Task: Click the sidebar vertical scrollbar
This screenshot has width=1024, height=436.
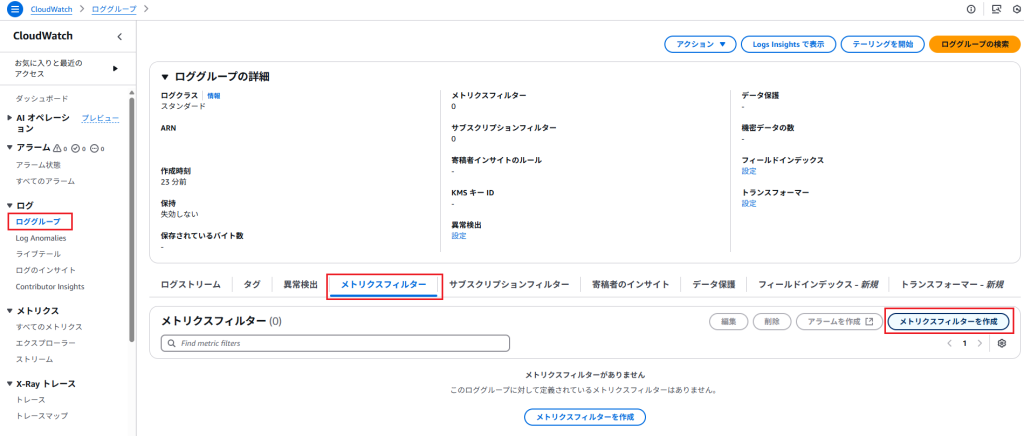Action: [x=132, y=219]
